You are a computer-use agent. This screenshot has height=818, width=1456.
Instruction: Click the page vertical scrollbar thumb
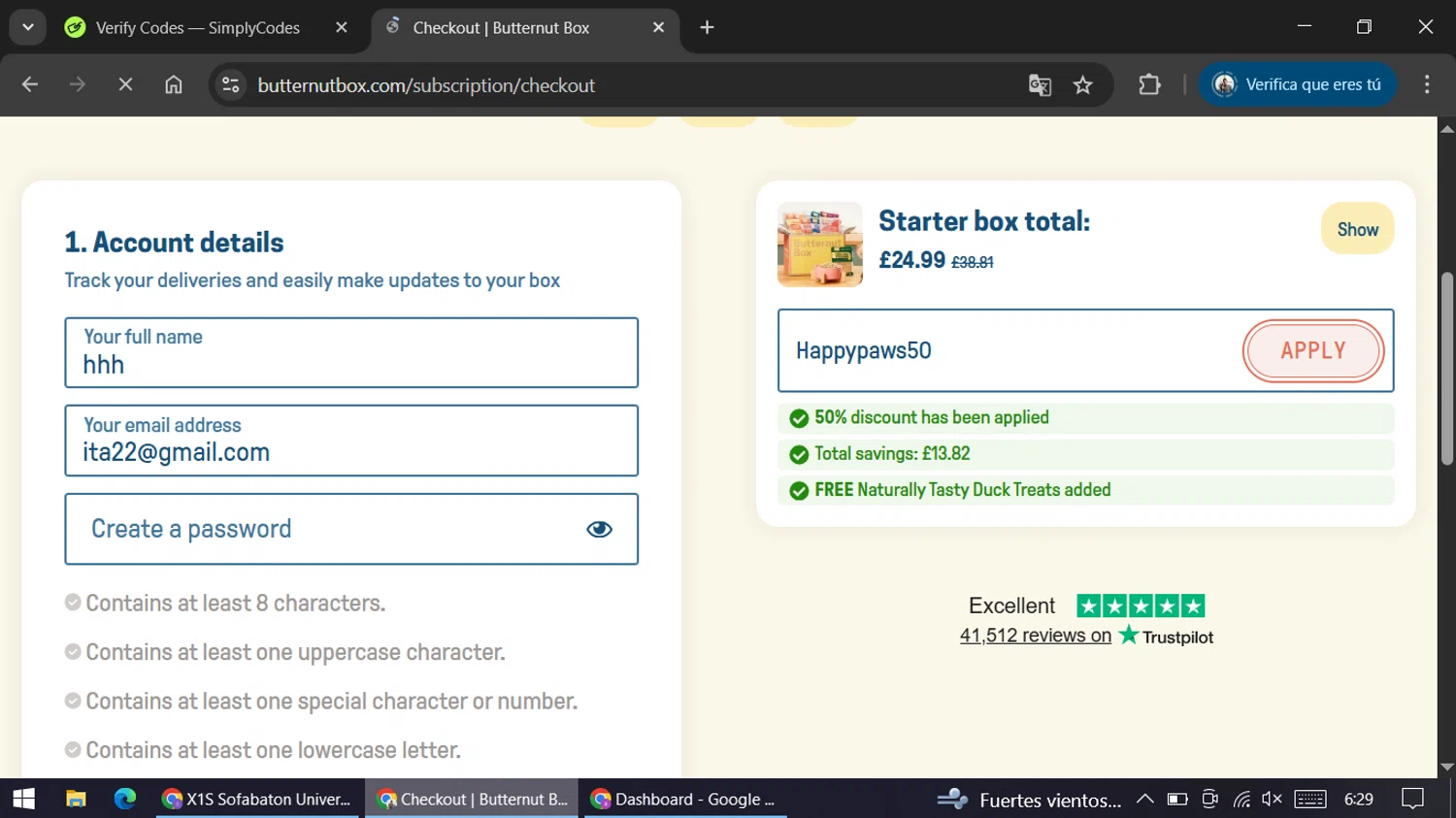tap(1447, 368)
